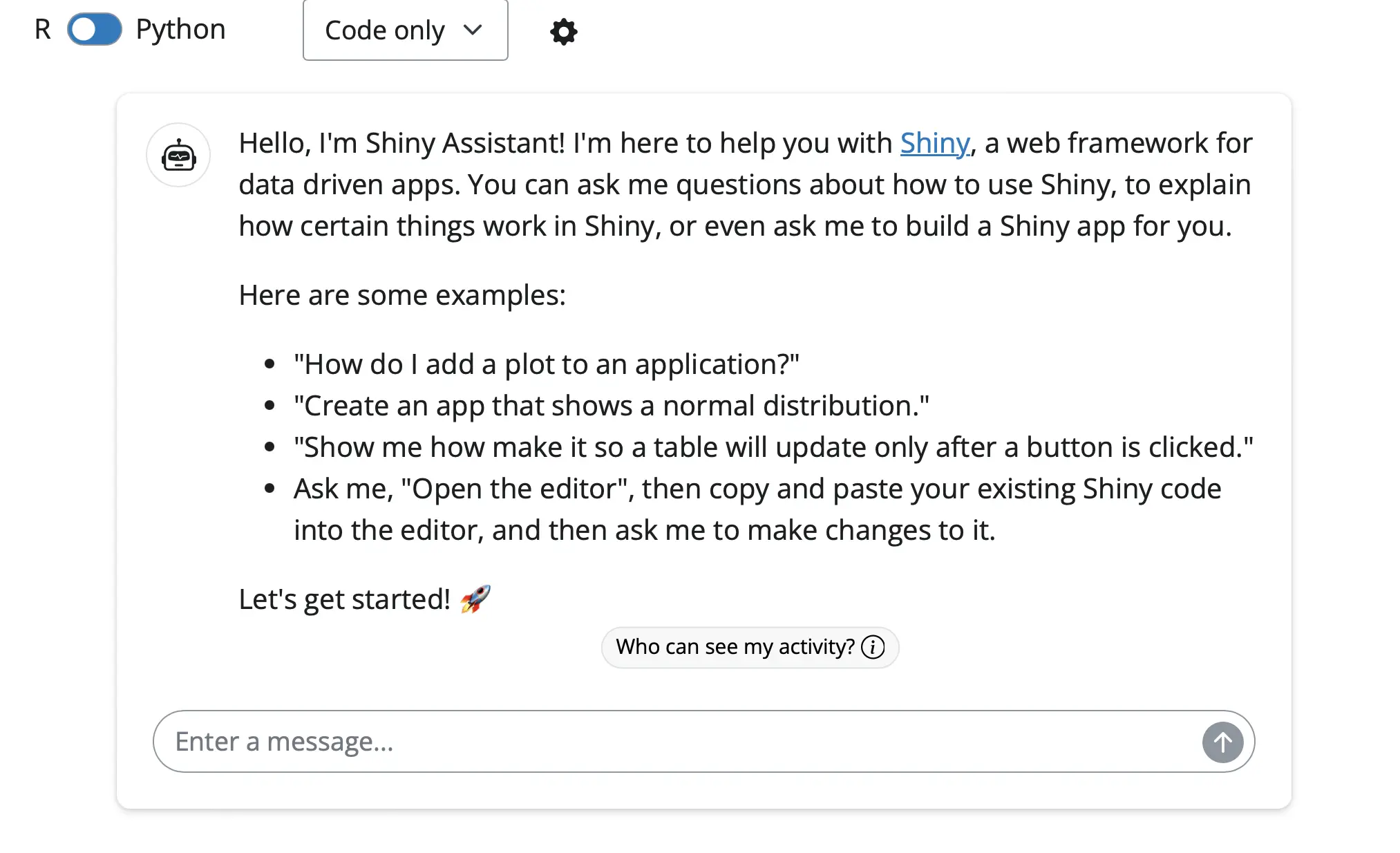Click the Who can see my activity? button
This screenshot has height=853, width=1400.
[x=750, y=647]
